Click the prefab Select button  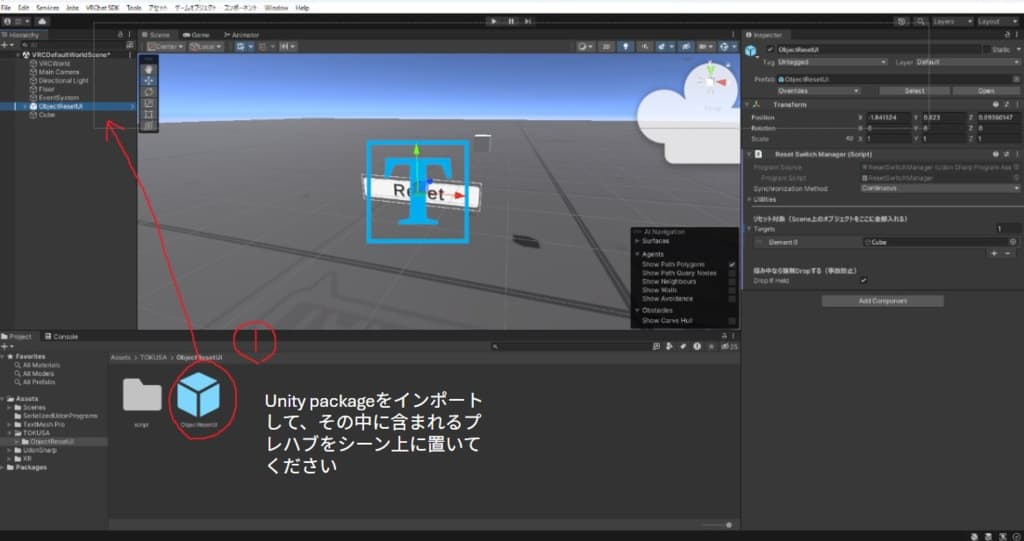tap(914, 91)
